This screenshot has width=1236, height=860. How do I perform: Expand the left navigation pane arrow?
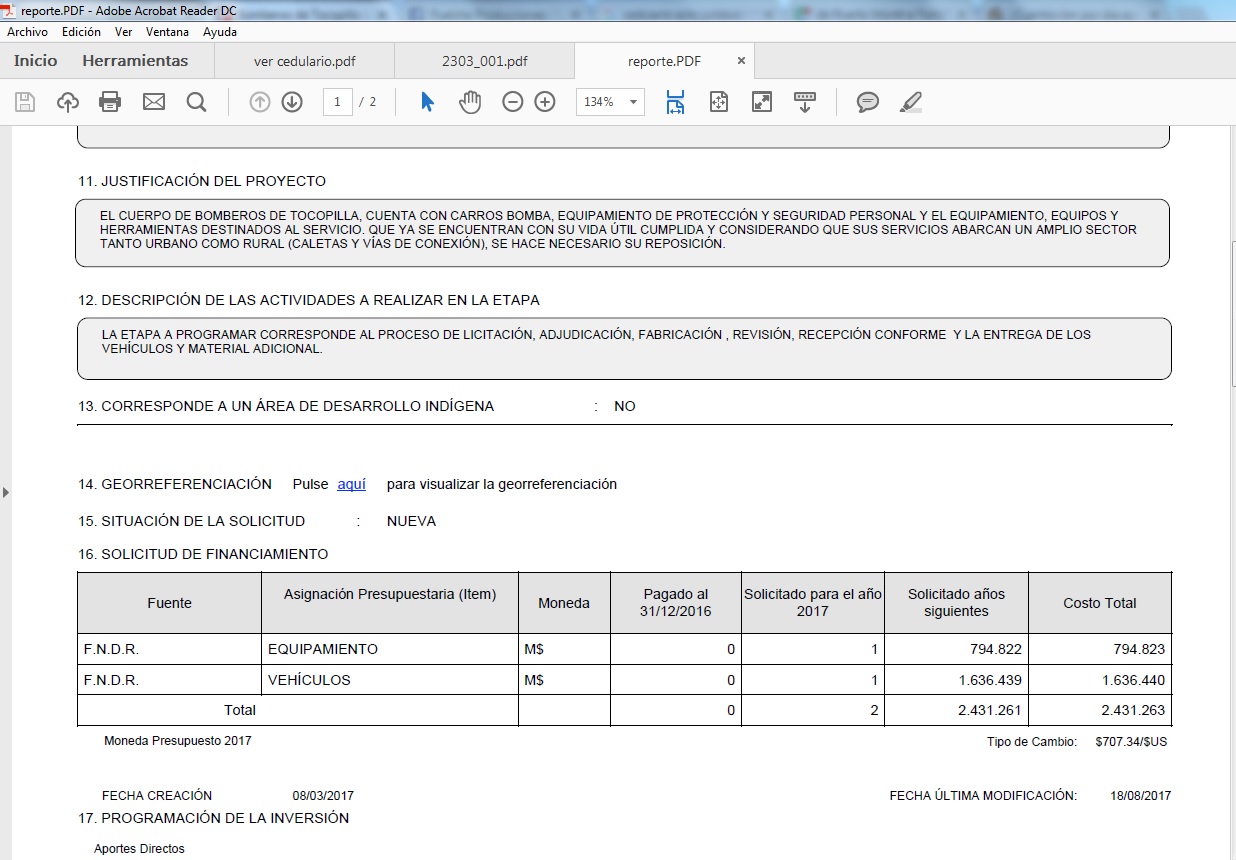(x=5, y=492)
